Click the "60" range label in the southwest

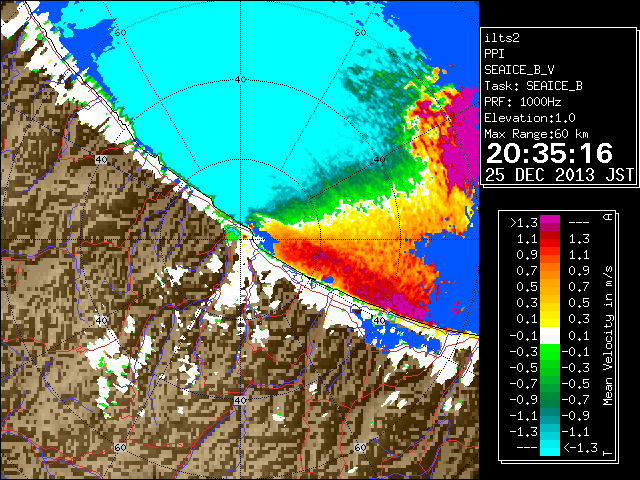click(120, 448)
